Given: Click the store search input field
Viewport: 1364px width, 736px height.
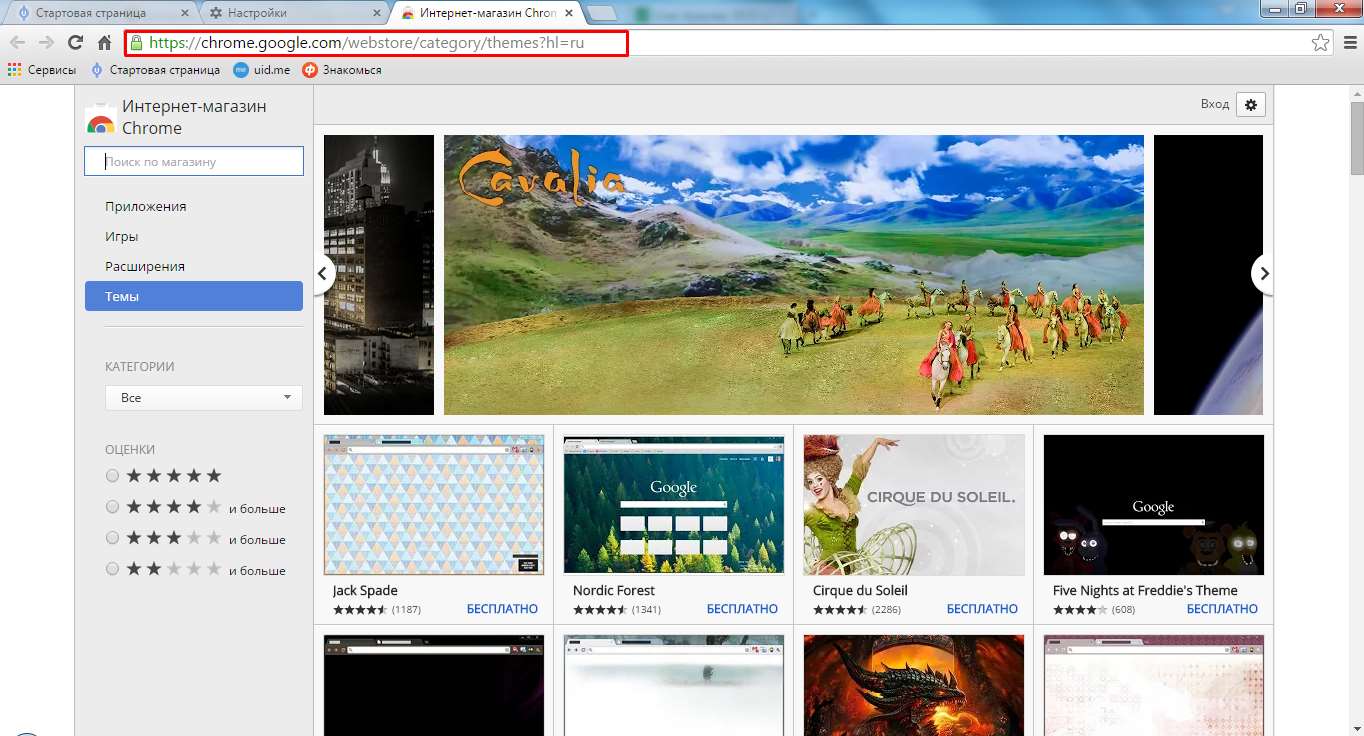Looking at the screenshot, I should [194, 162].
